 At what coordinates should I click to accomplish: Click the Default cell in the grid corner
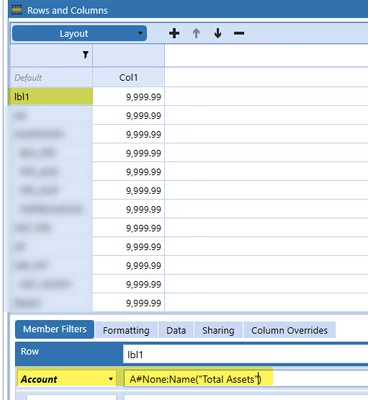click(51, 77)
